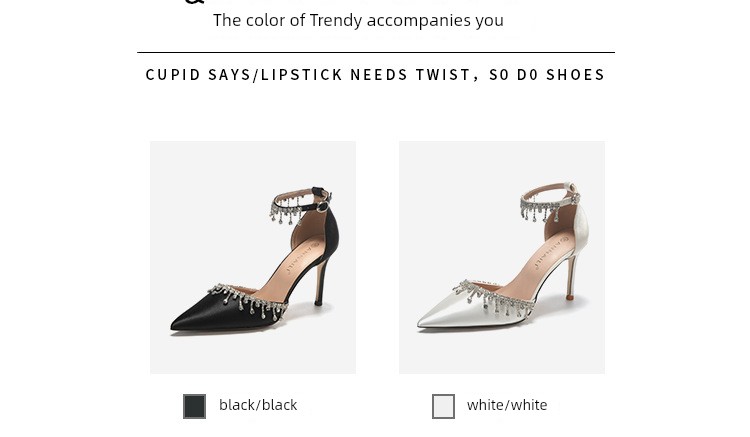750x437 pixels.
Task: Click the "CUPID SAYS/LIPSTICK NEEDS TWIST" tagline
Action: [x=375, y=75]
